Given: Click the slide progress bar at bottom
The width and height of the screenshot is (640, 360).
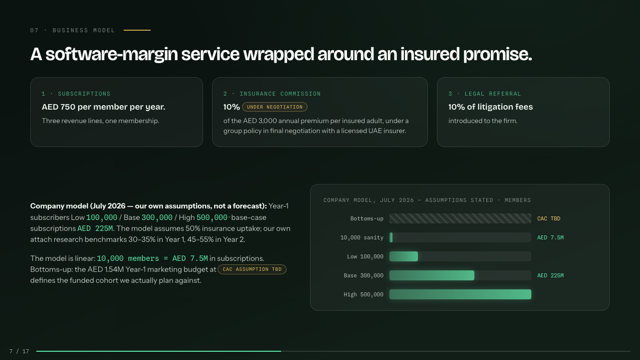Looking at the screenshot, I should click(333, 351).
